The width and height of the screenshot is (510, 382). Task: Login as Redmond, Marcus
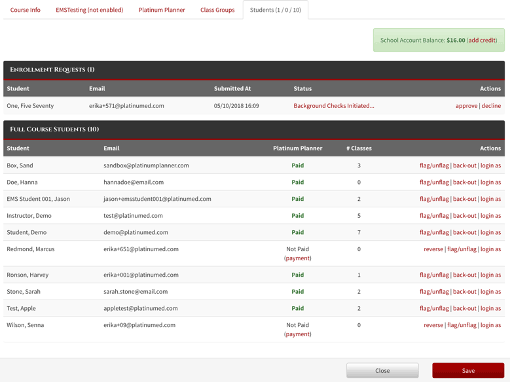[491, 249]
